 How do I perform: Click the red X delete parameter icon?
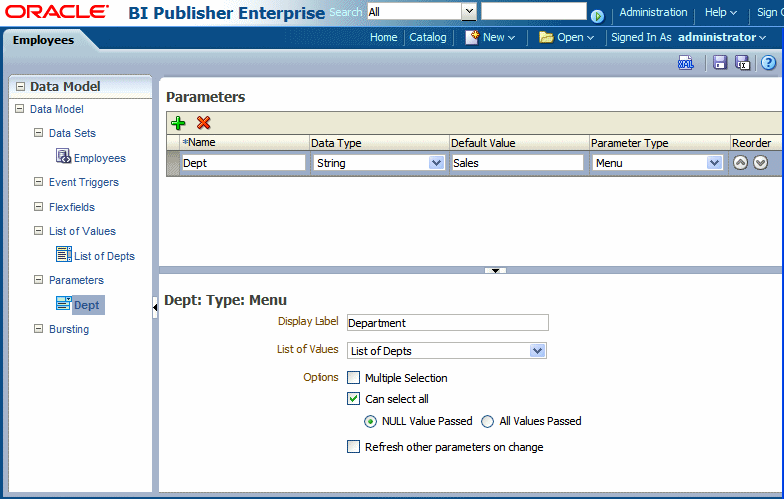[204, 122]
